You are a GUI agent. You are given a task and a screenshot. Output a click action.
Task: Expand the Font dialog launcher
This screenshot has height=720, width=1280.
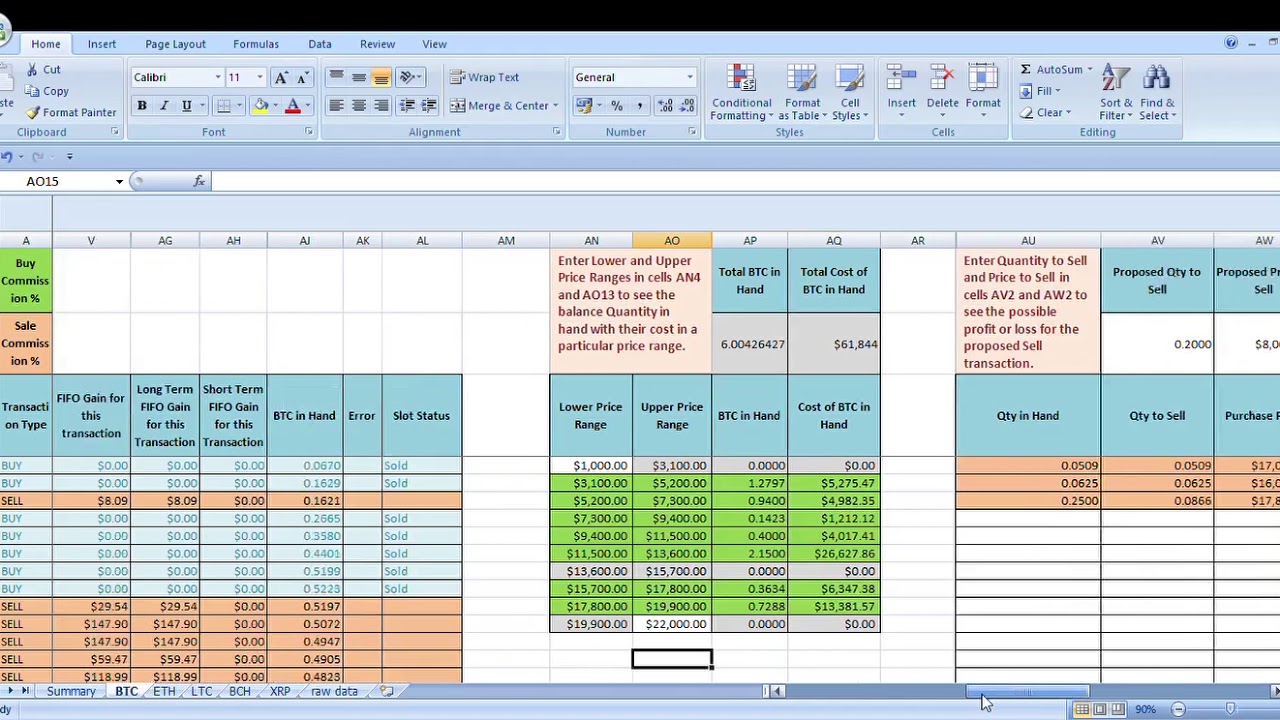click(x=308, y=132)
